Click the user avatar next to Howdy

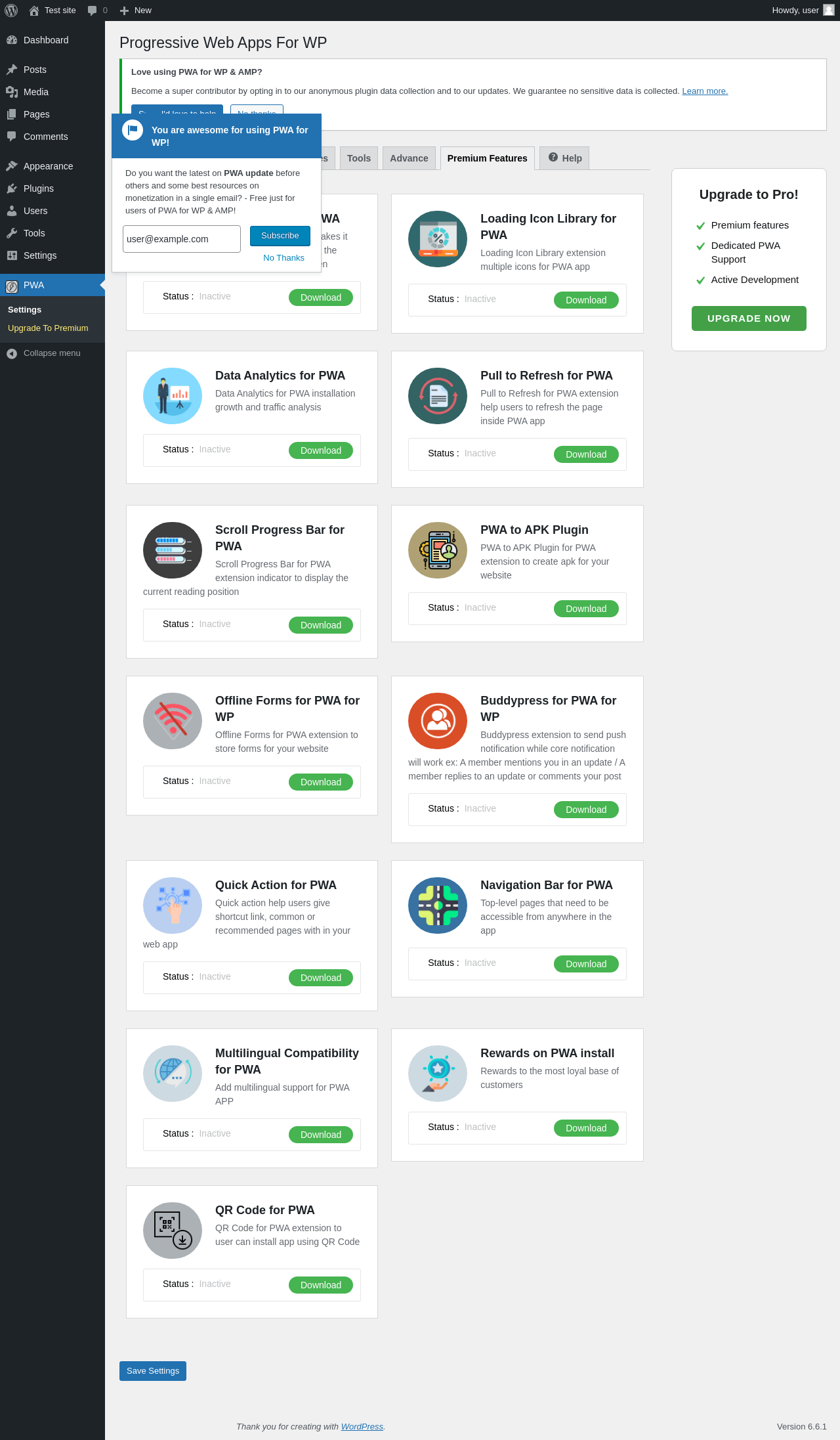point(829,10)
